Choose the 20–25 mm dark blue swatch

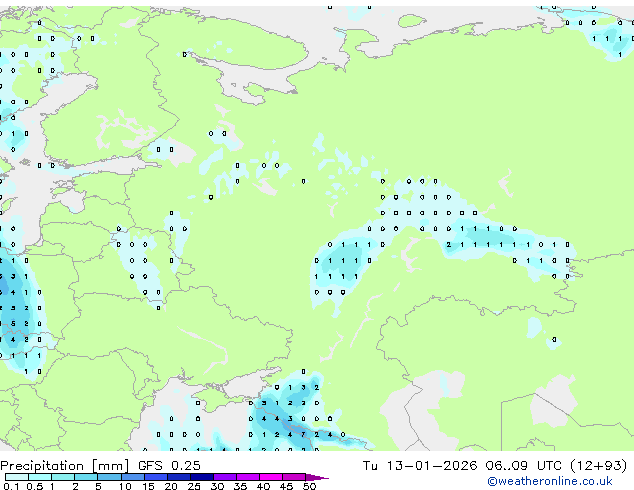(178, 477)
